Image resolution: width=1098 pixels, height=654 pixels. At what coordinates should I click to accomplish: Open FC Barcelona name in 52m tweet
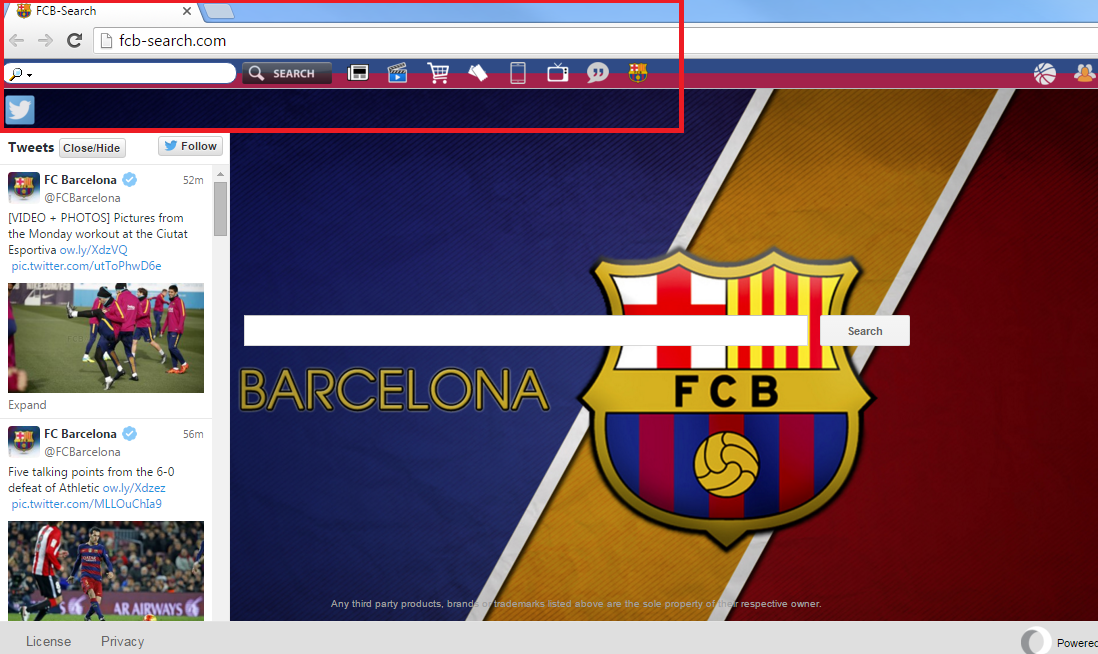[x=80, y=180]
